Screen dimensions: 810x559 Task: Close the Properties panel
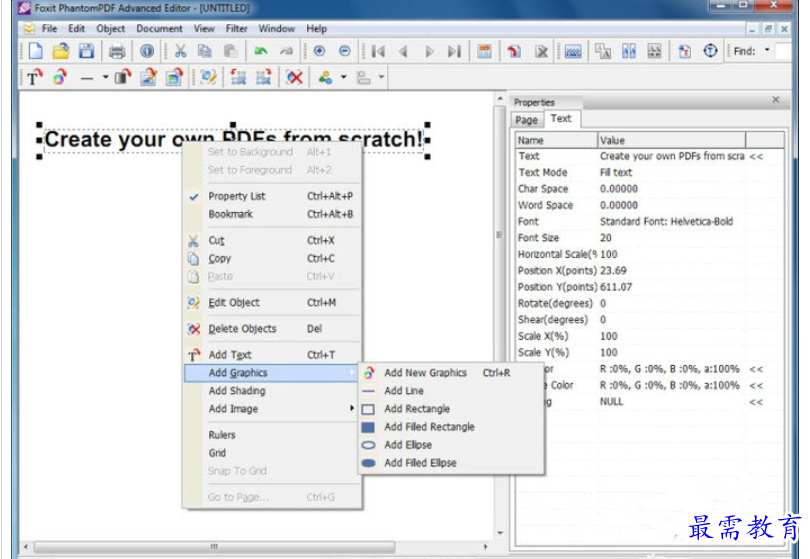tap(776, 100)
